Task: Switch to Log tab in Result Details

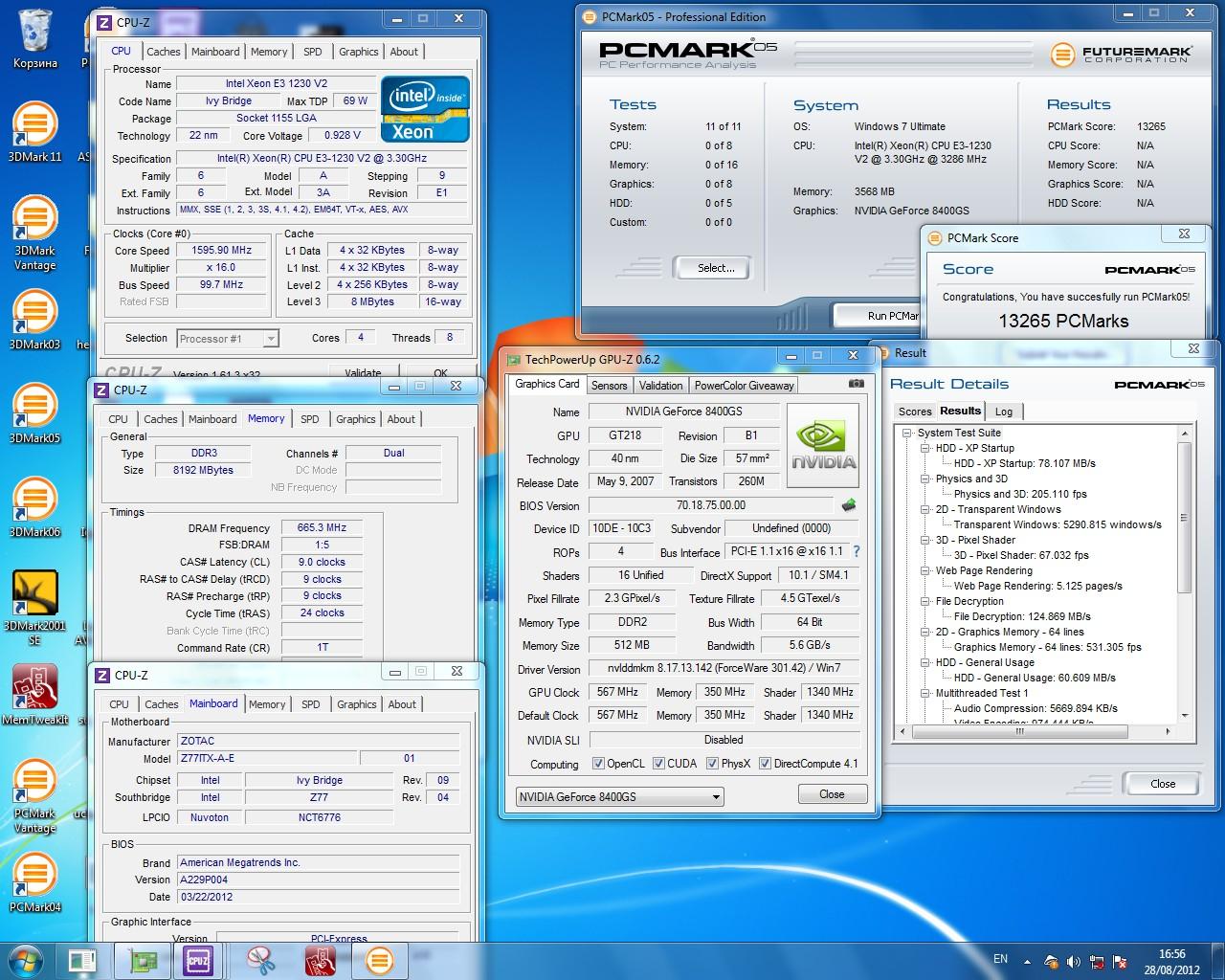Action: [x=1004, y=412]
